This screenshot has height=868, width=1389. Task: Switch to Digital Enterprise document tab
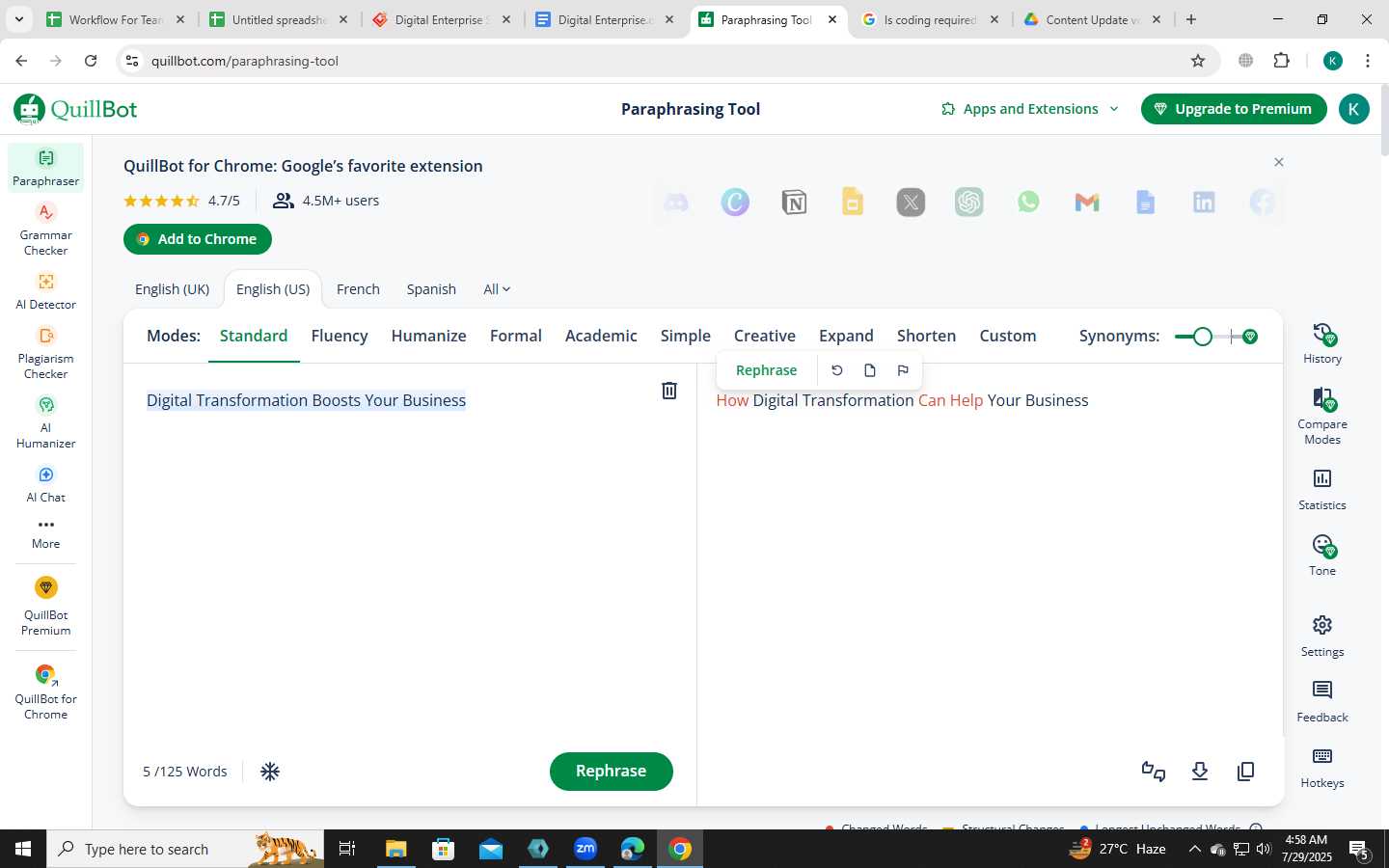coord(606,19)
